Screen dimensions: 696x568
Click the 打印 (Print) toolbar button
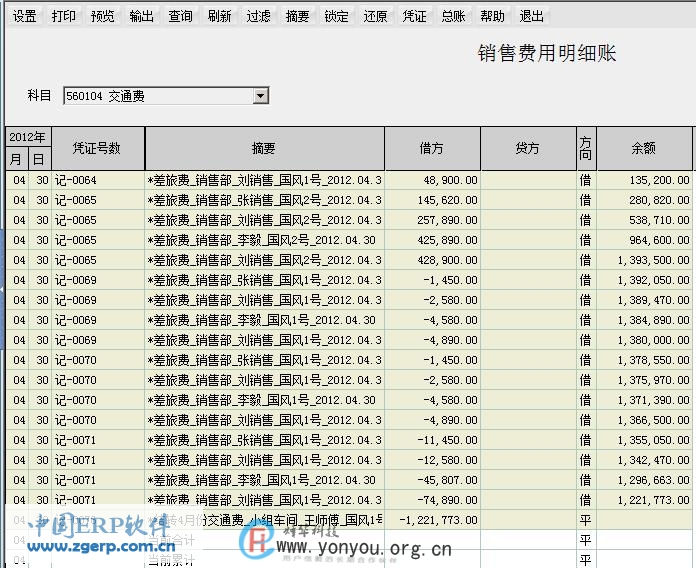(63, 16)
